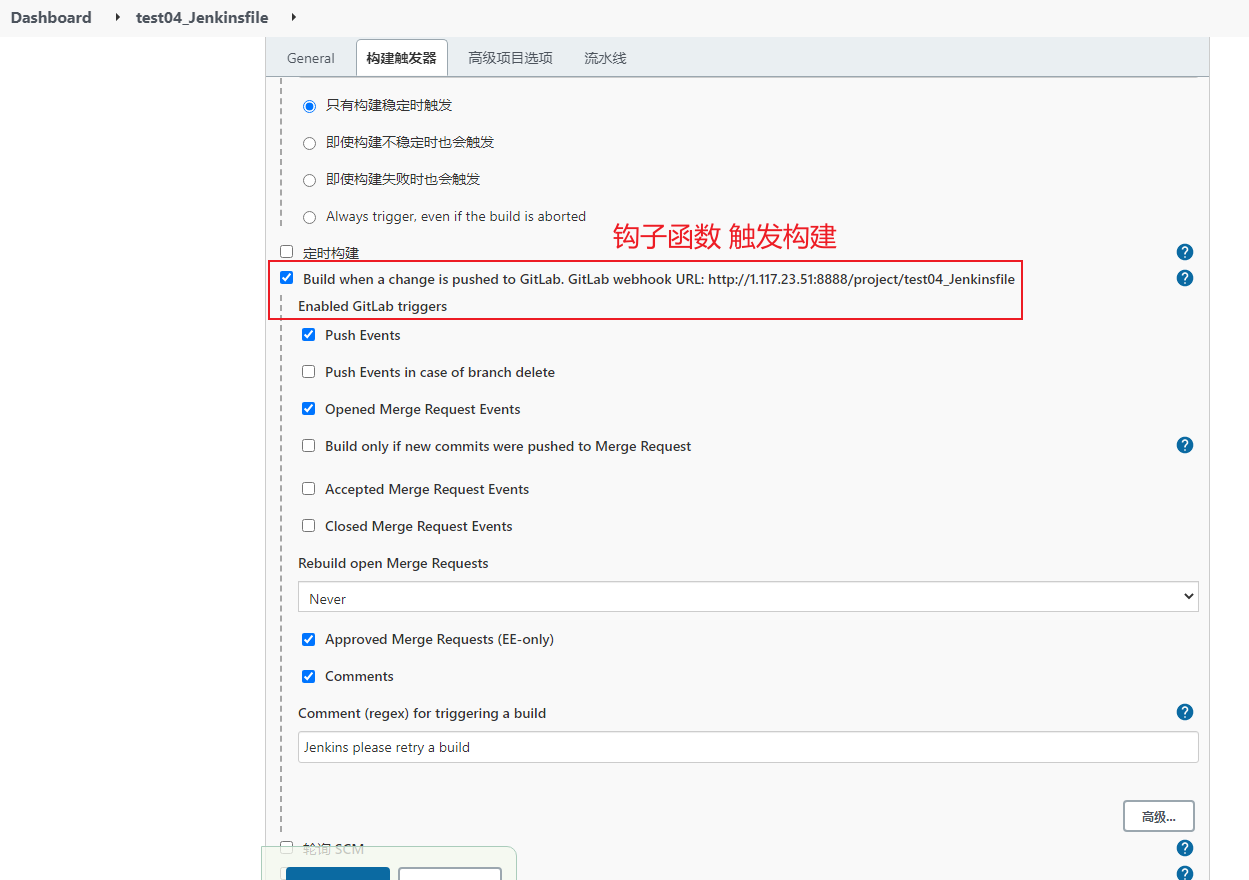Image resolution: width=1249 pixels, height=880 pixels.
Task: Open help for Build only if new commits
Action: 1185,445
